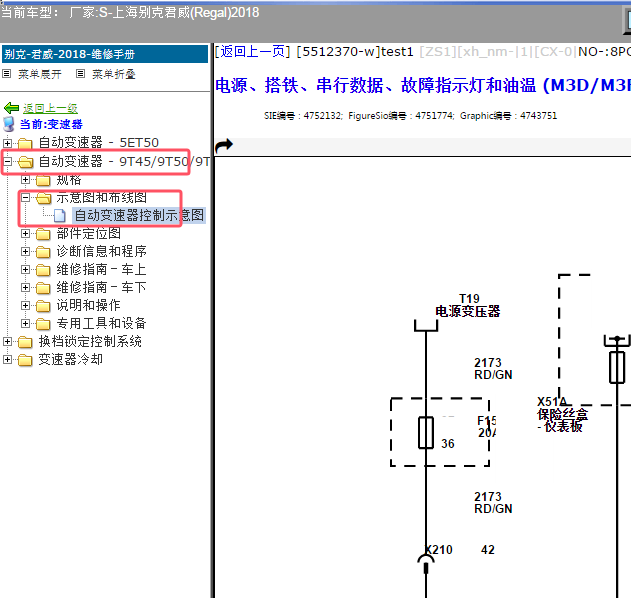
Task: Select the 专用工具和设备 tree label
Action: (x=101, y=323)
